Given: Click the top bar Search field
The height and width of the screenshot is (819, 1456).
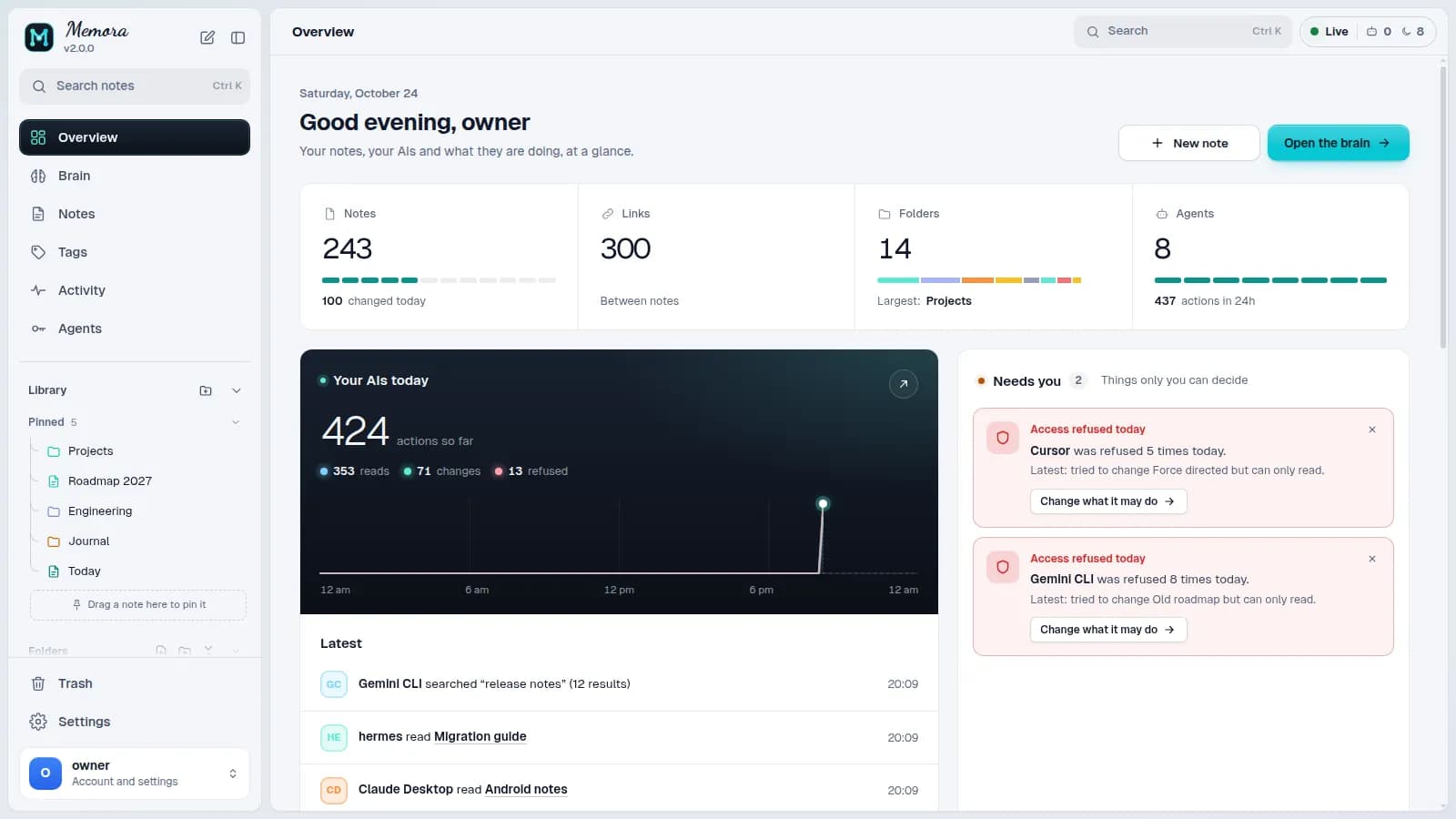Looking at the screenshot, I should click(1182, 31).
